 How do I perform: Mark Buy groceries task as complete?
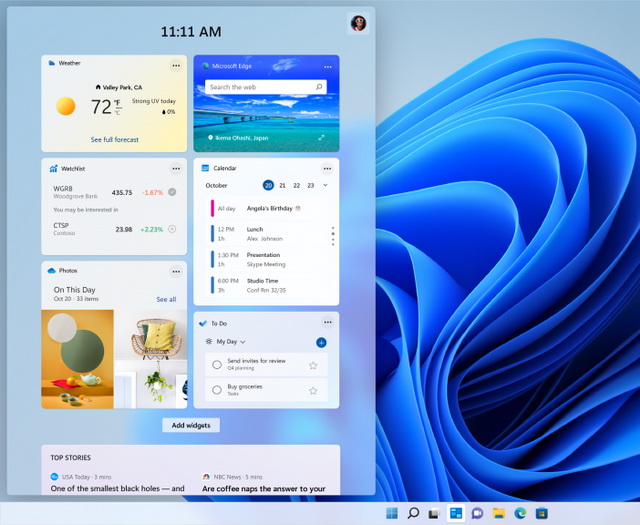click(217, 390)
